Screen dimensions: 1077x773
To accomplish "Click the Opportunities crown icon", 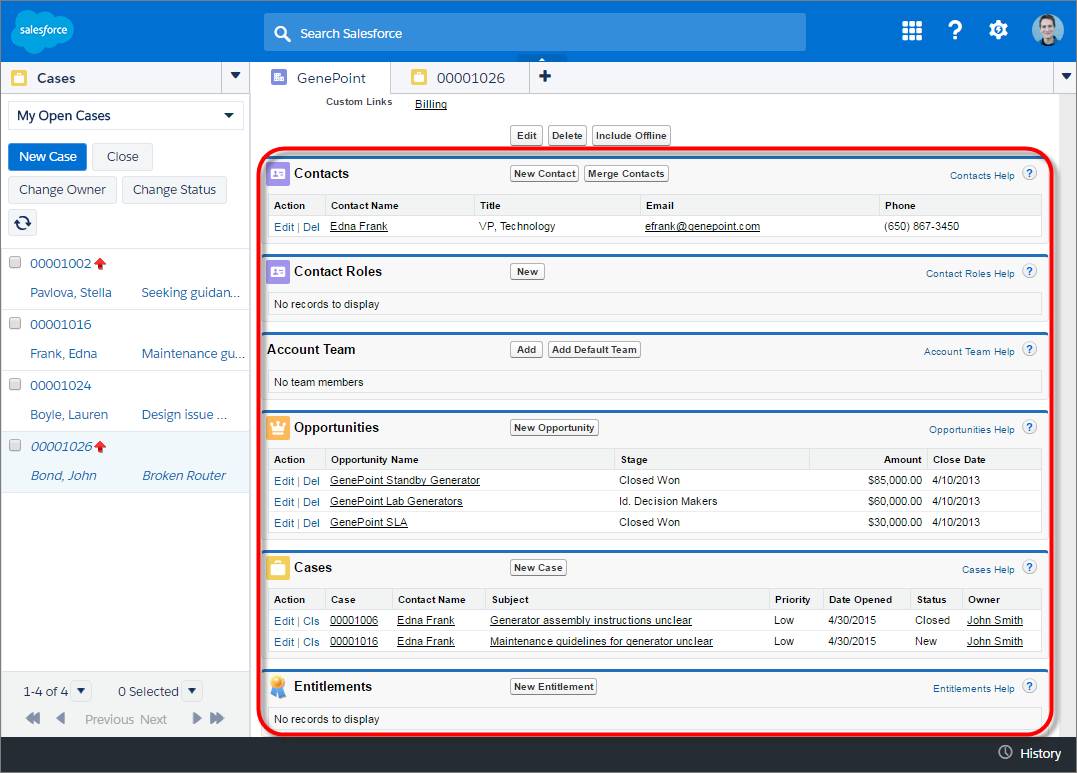I will coord(278,428).
